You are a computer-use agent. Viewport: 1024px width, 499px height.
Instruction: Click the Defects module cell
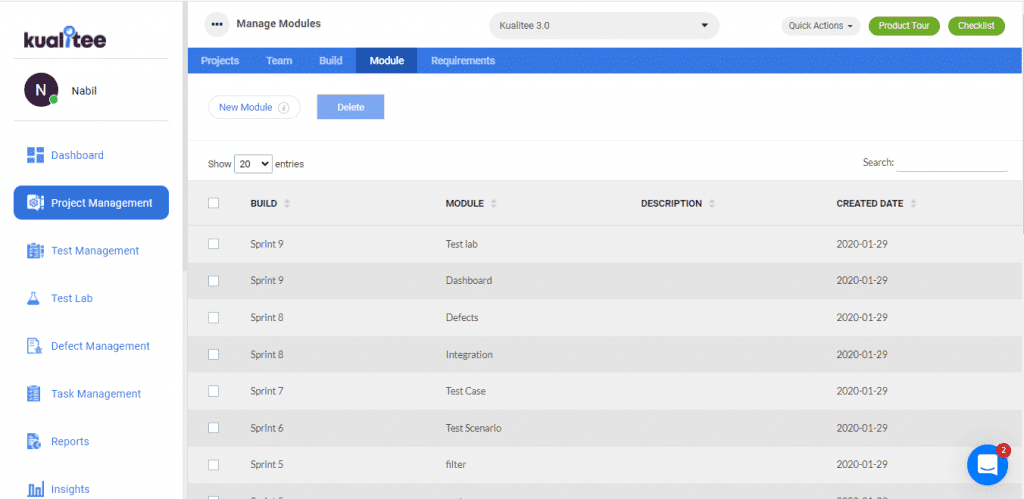coord(462,317)
